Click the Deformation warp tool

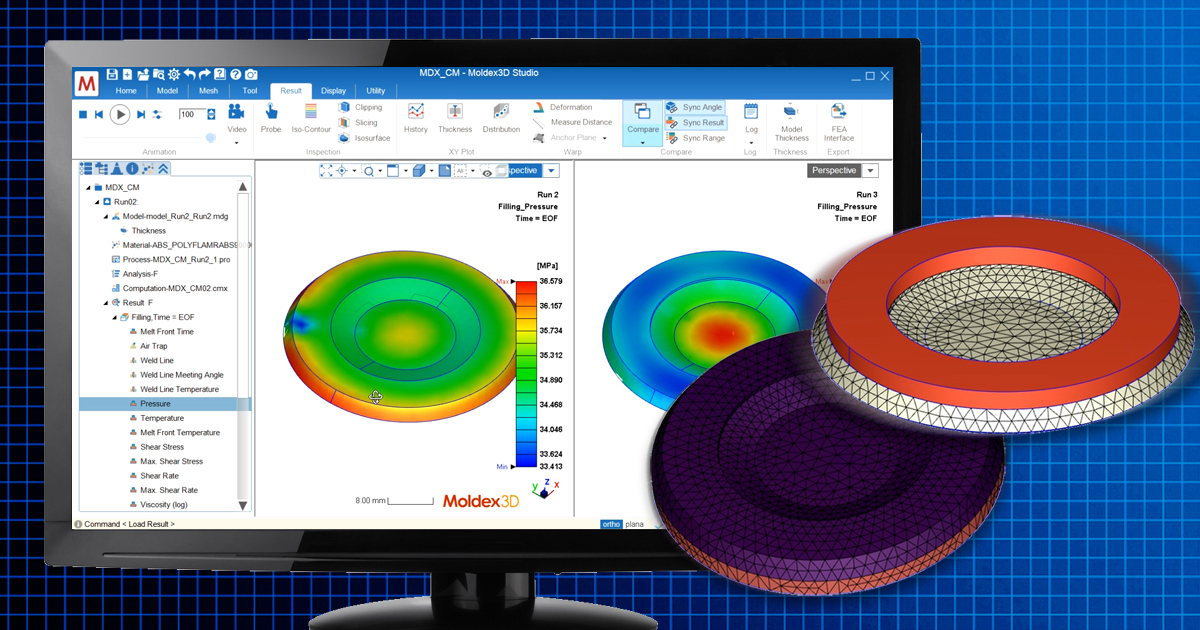coord(562,107)
